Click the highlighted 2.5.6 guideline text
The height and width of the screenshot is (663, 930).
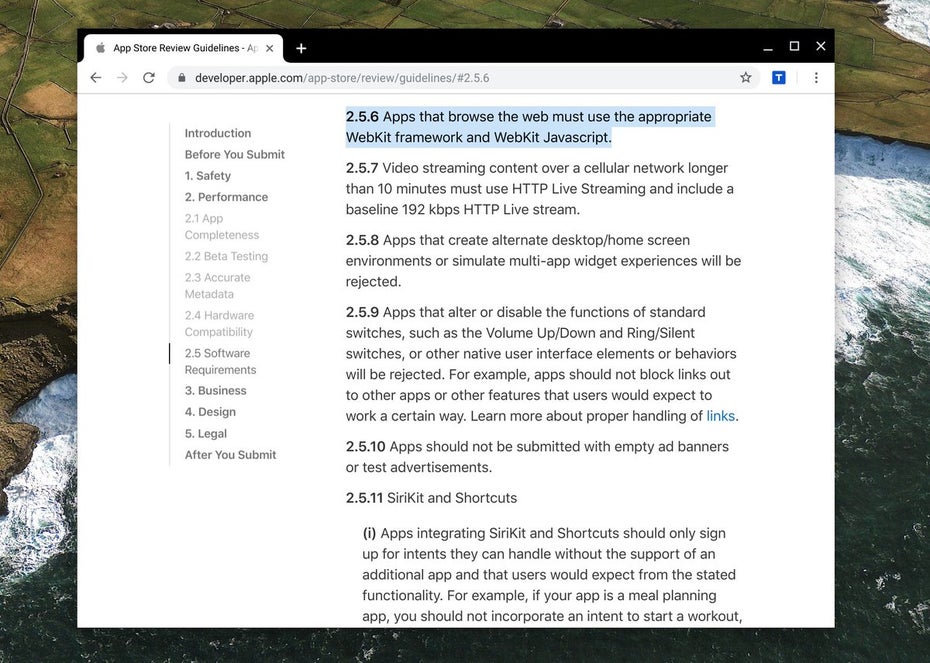[530, 127]
